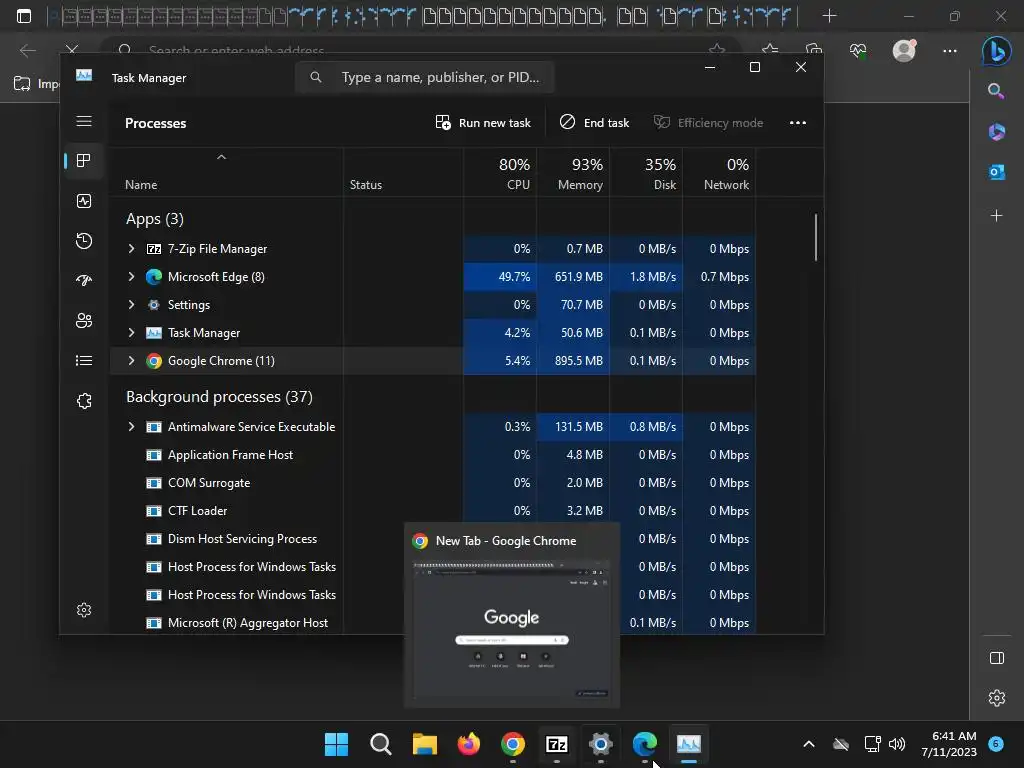The width and height of the screenshot is (1024, 768).
Task: Select the Processes page icon in sidebar
Action: 84,161
